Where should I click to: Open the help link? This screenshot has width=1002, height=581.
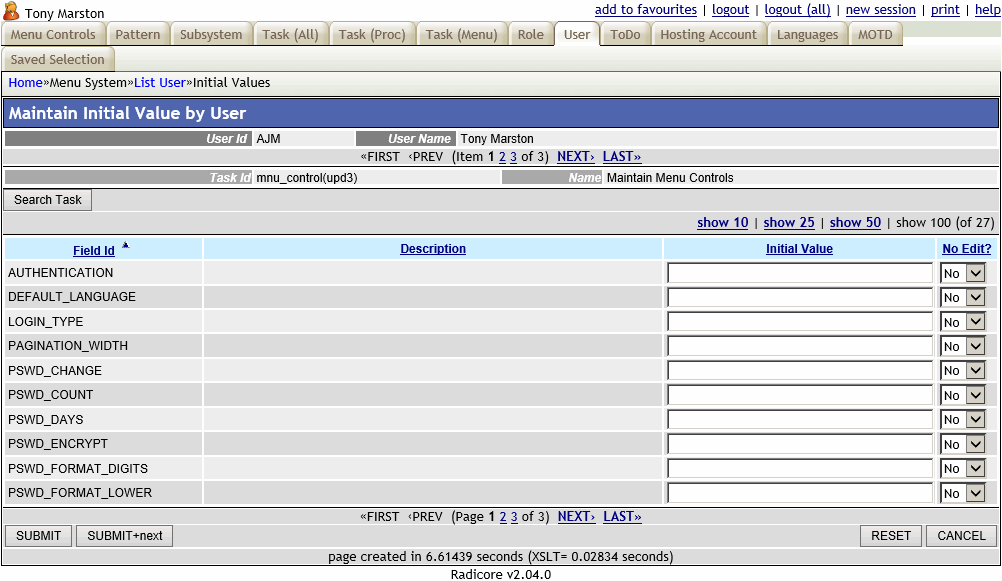point(988,9)
